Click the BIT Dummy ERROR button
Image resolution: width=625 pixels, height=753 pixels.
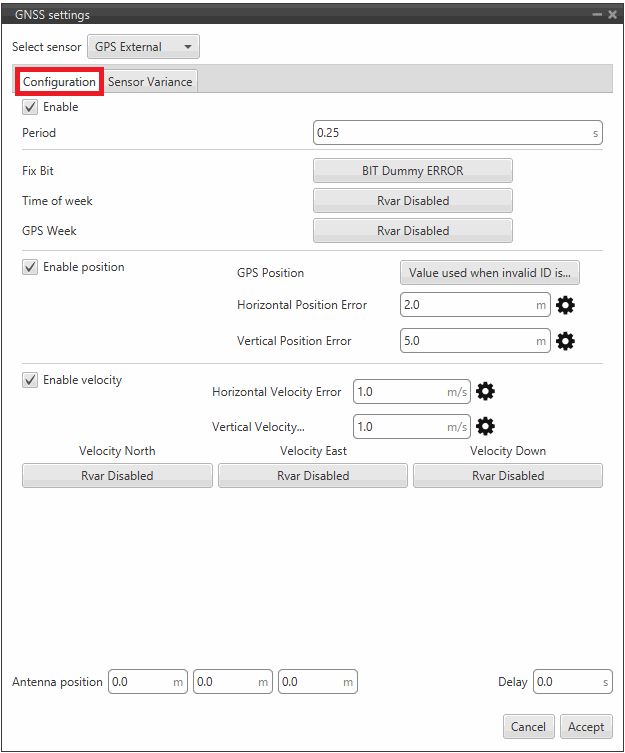pos(412,171)
